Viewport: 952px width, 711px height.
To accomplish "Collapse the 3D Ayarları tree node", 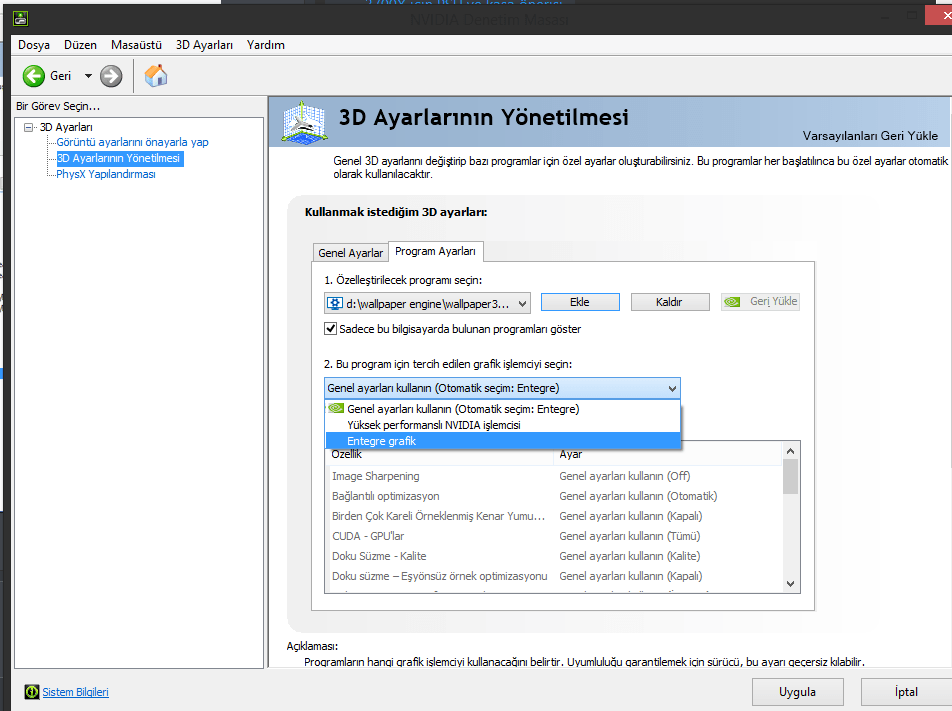I will pyautogui.click(x=28, y=127).
